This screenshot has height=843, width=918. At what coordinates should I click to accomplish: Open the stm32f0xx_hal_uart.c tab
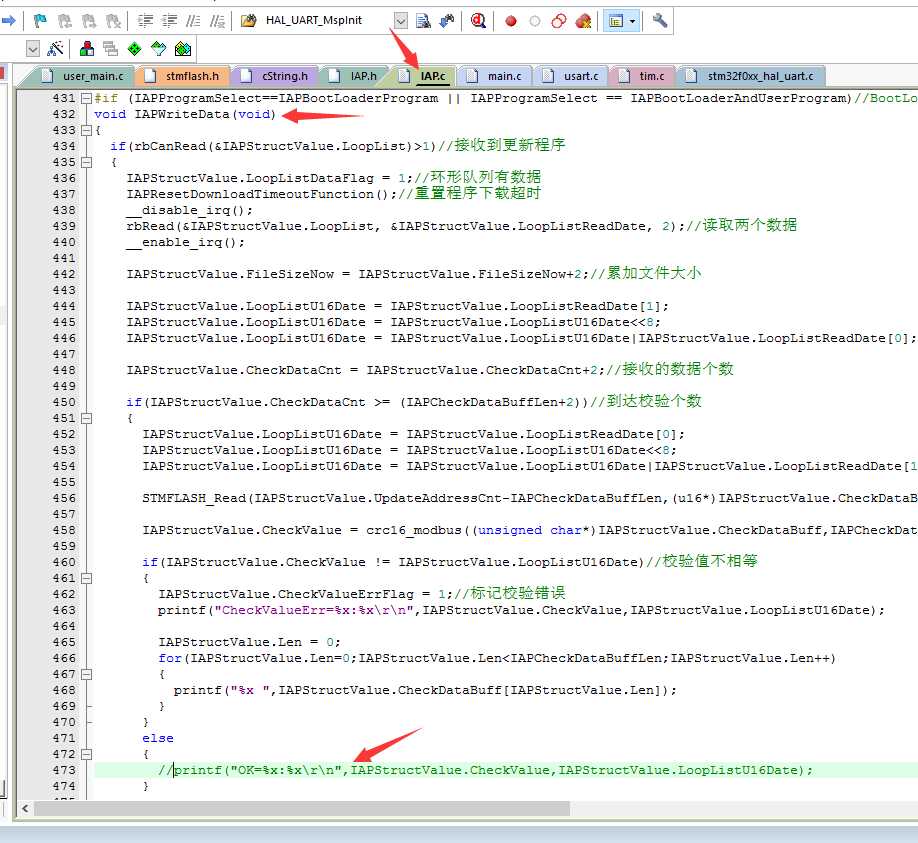pos(751,76)
